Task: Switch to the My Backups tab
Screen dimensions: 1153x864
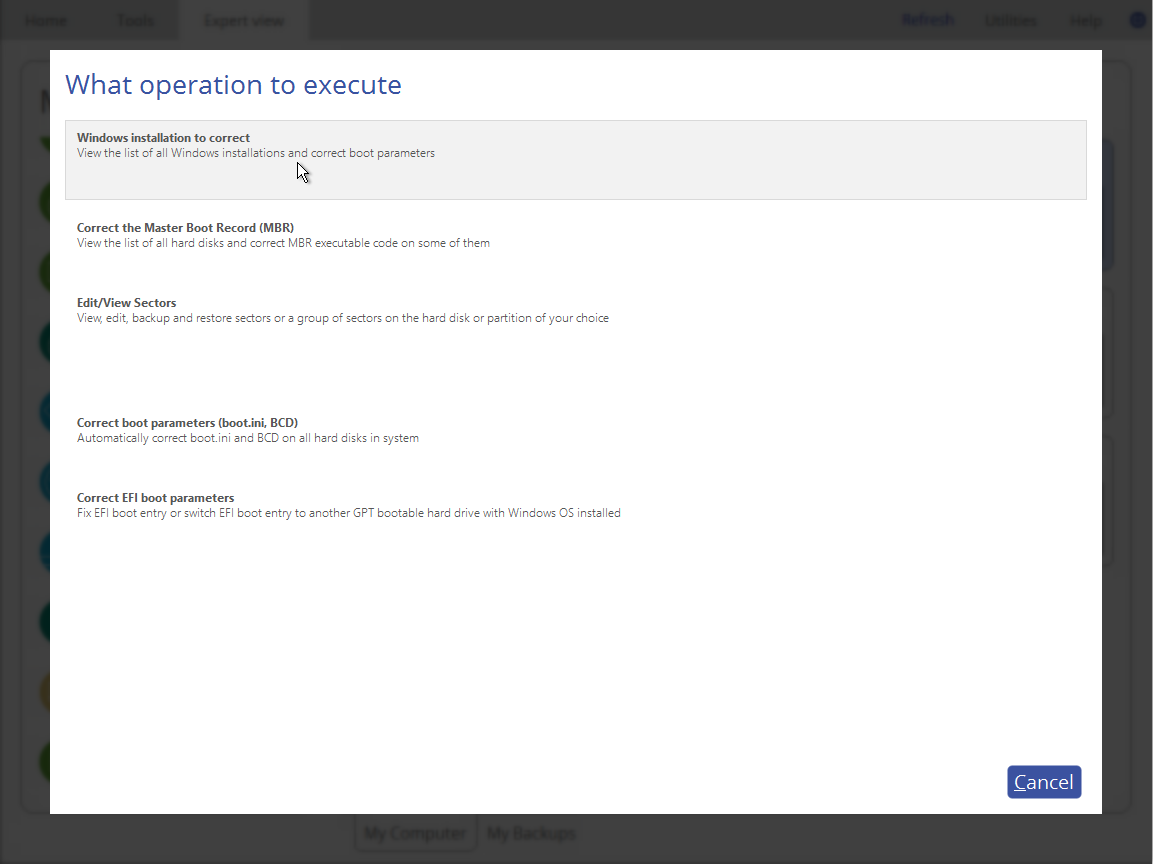Action: [x=530, y=833]
